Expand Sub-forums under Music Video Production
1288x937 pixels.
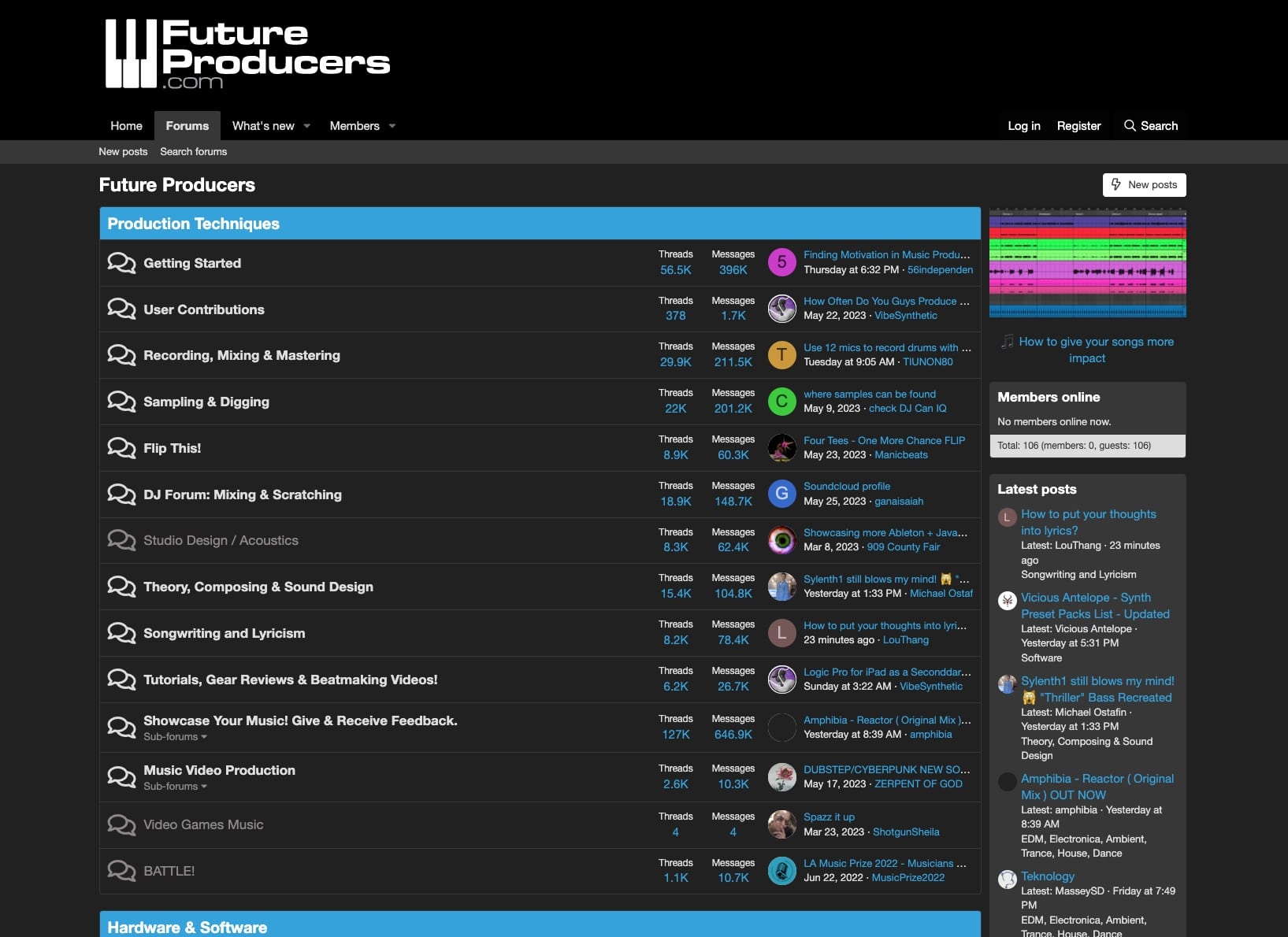[x=174, y=786]
